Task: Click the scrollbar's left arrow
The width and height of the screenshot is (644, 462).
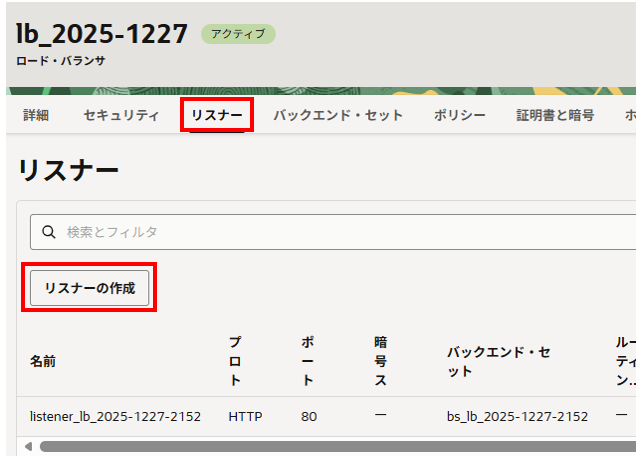Action: (25, 446)
